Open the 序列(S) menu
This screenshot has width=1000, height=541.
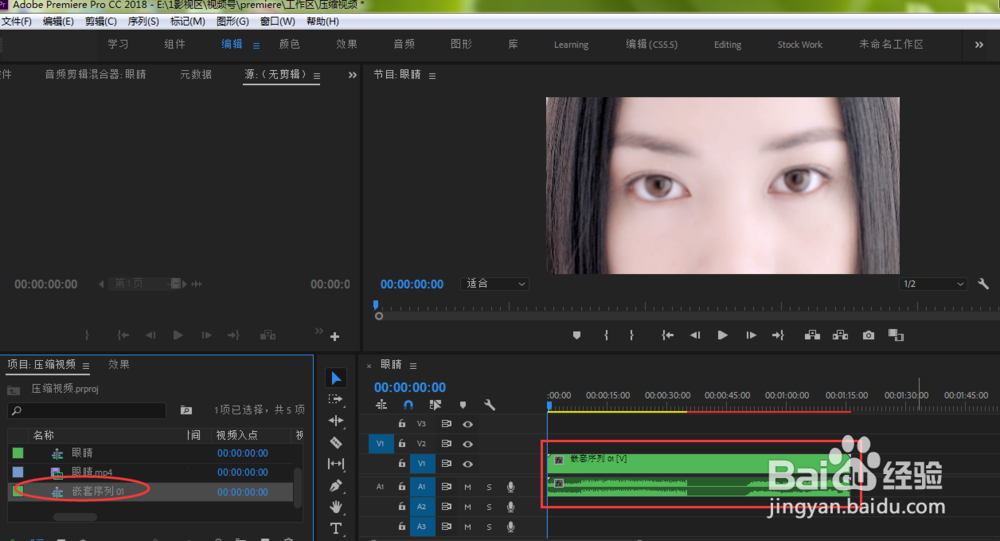coord(143,21)
